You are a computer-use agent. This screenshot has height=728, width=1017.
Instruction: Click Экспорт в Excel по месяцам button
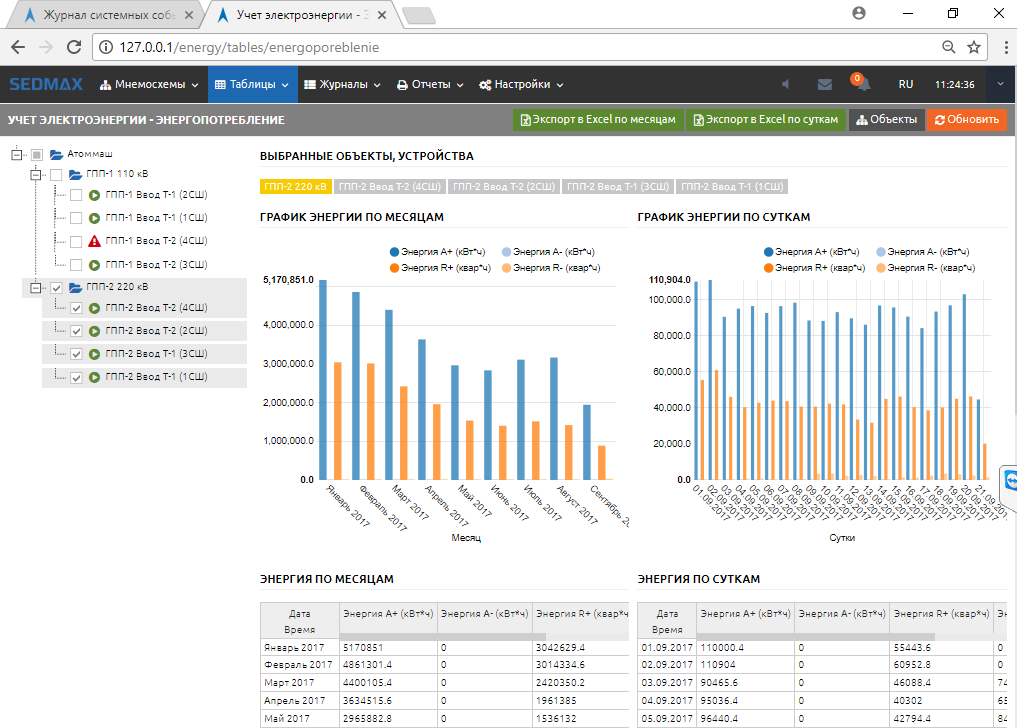tap(598, 120)
